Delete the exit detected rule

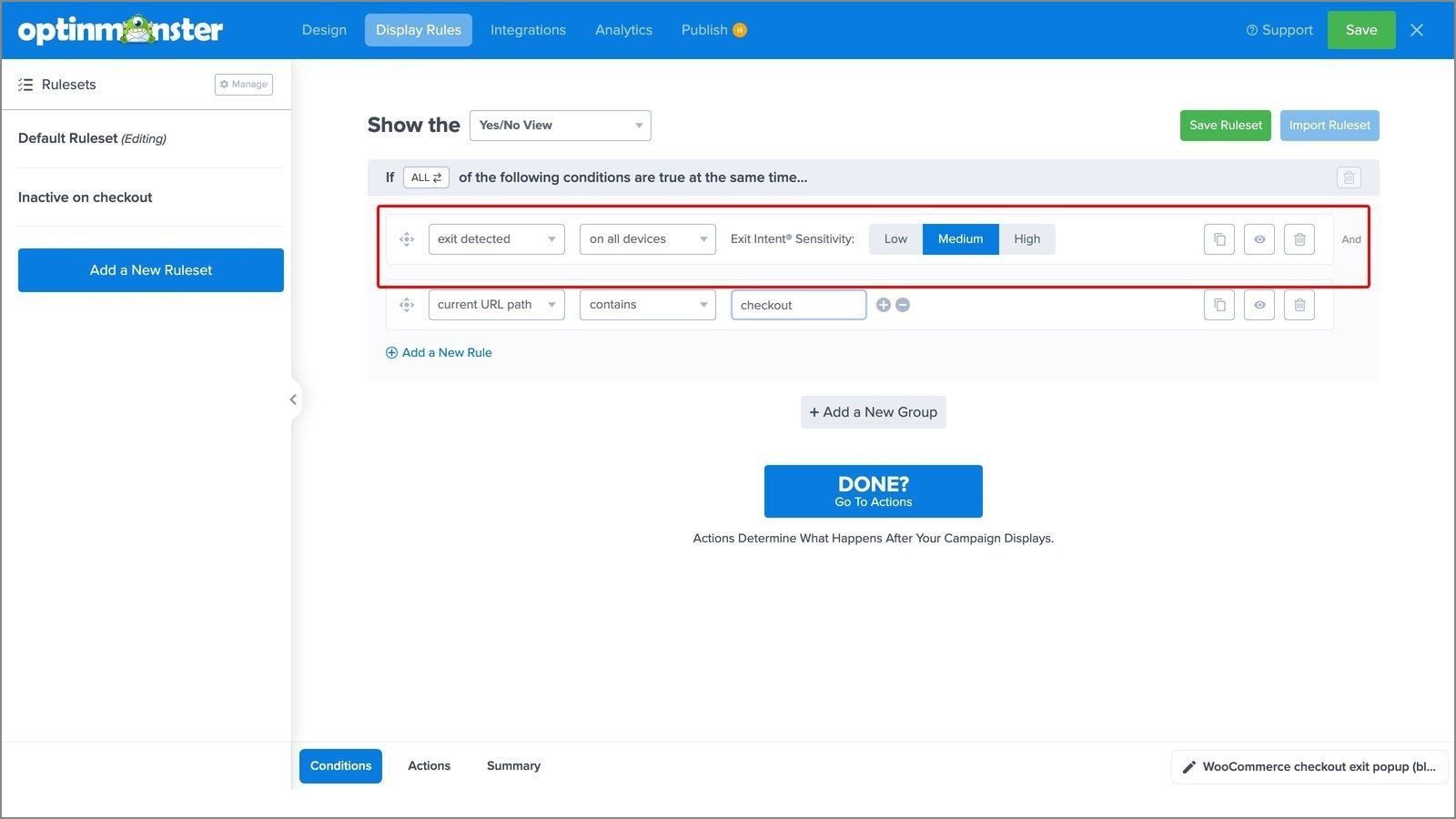point(1299,239)
